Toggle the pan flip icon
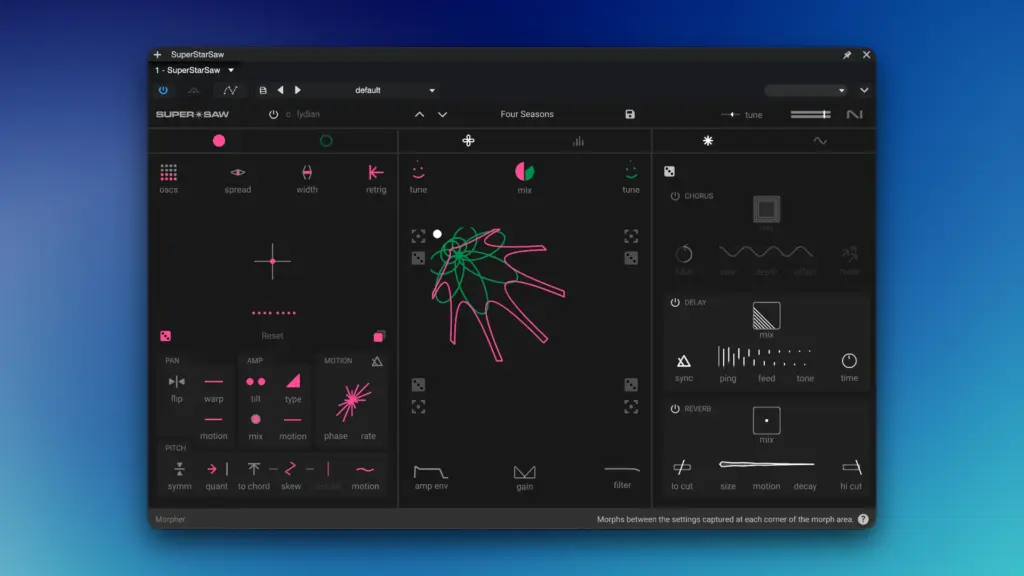This screenshot has width=1024, height=576. pyautogui.click(x=176, y=381)
